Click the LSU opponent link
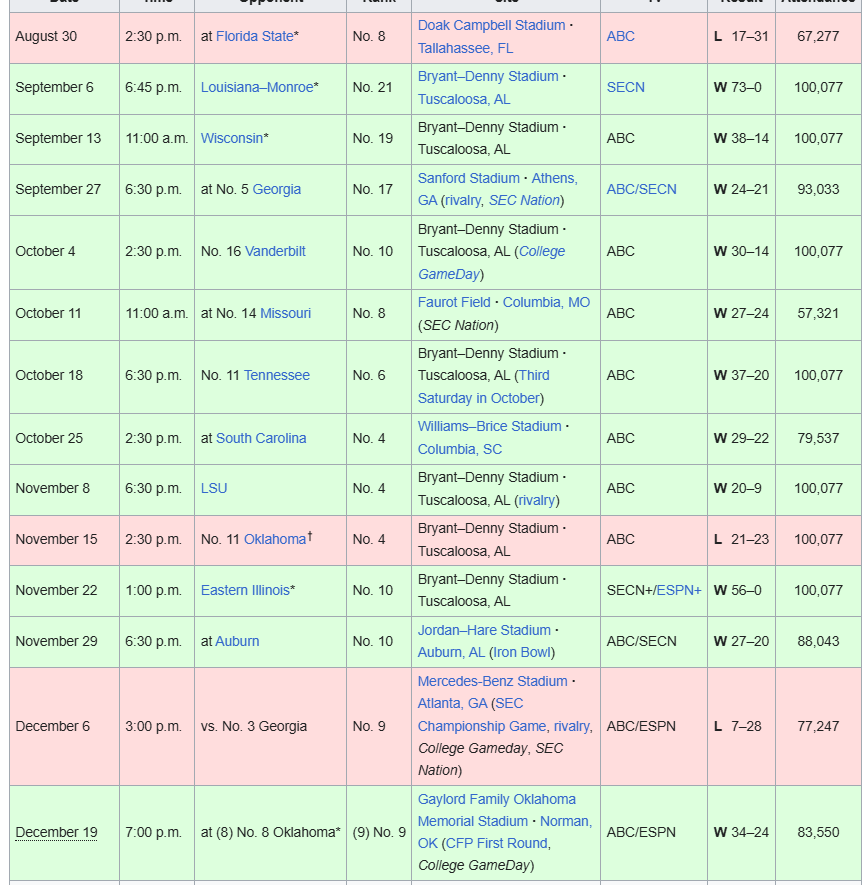Viewport: 862px width, 885px height. coord(214,488)
